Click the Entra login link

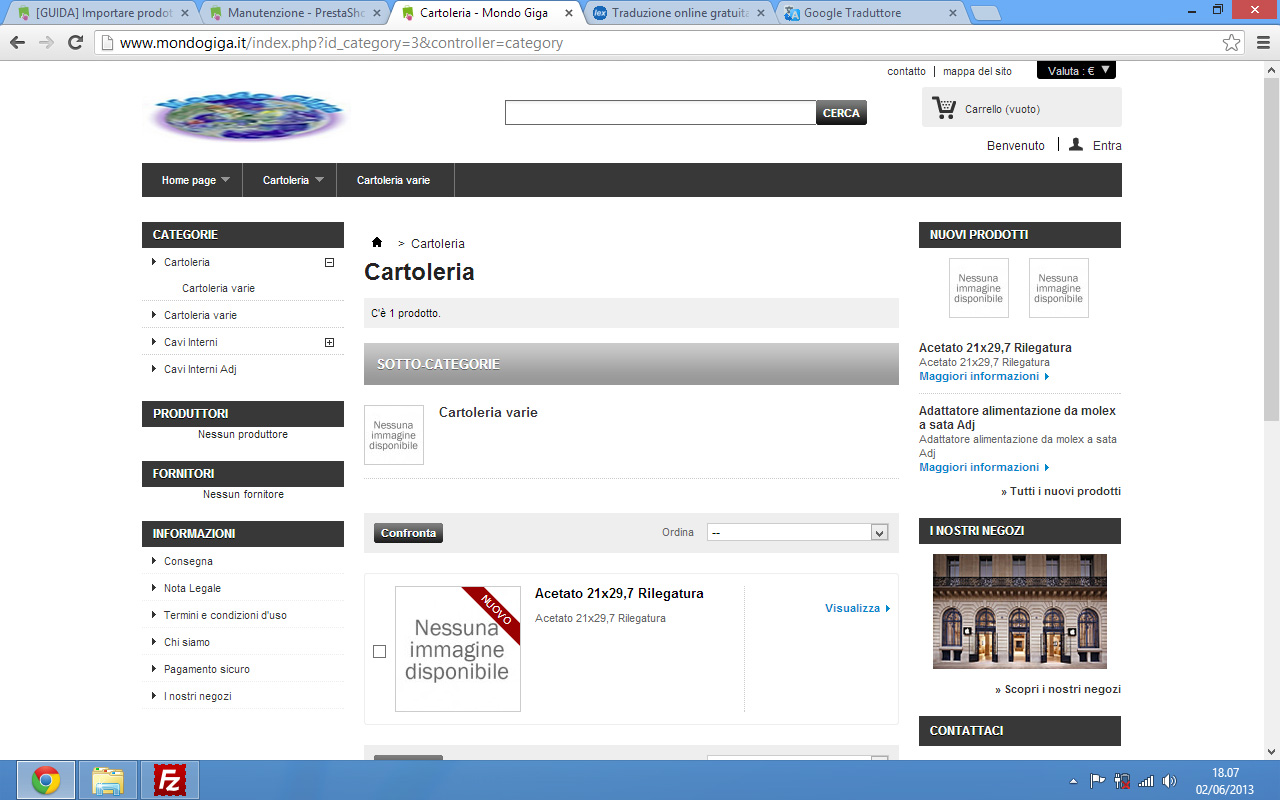(1107, 146)
